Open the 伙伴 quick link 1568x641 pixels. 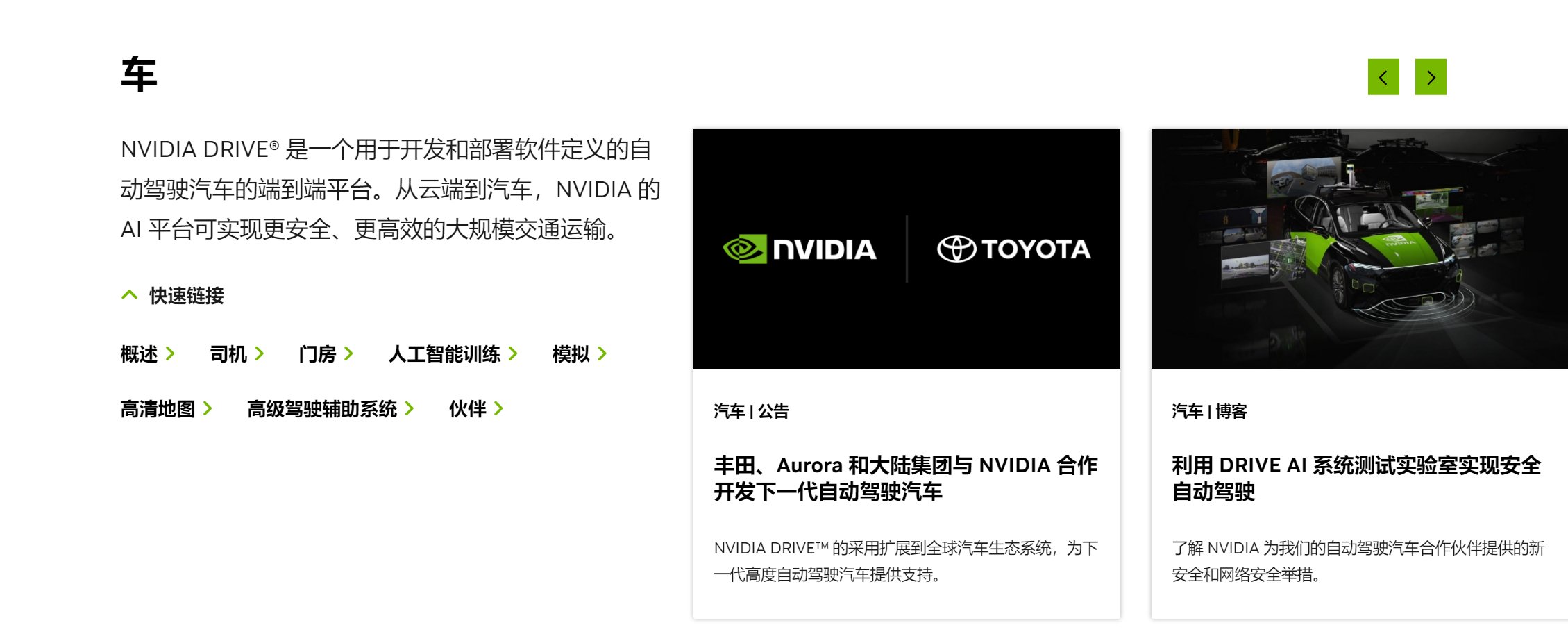point(476,409)
